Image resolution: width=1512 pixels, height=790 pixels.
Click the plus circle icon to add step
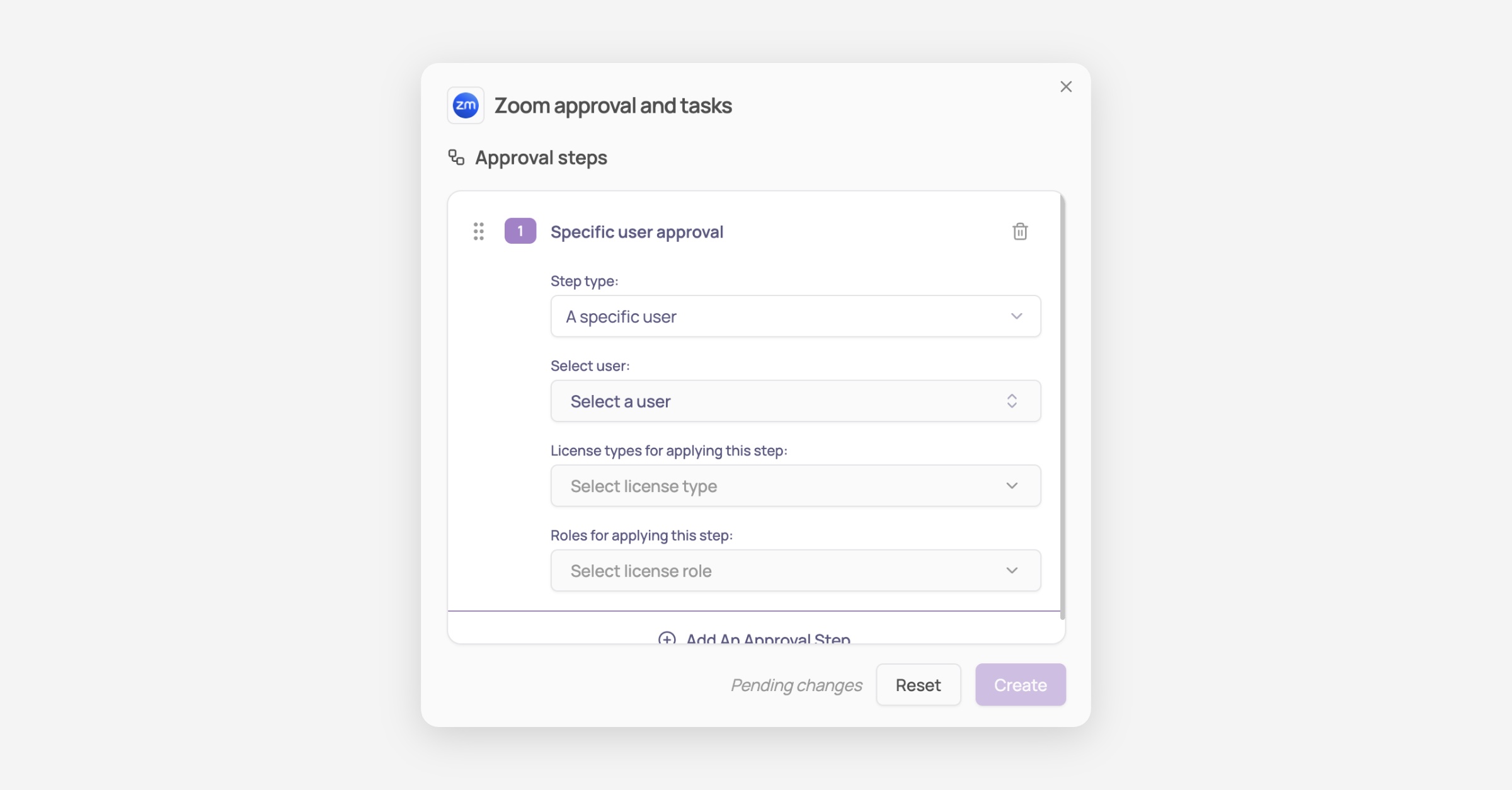[667, 638]
